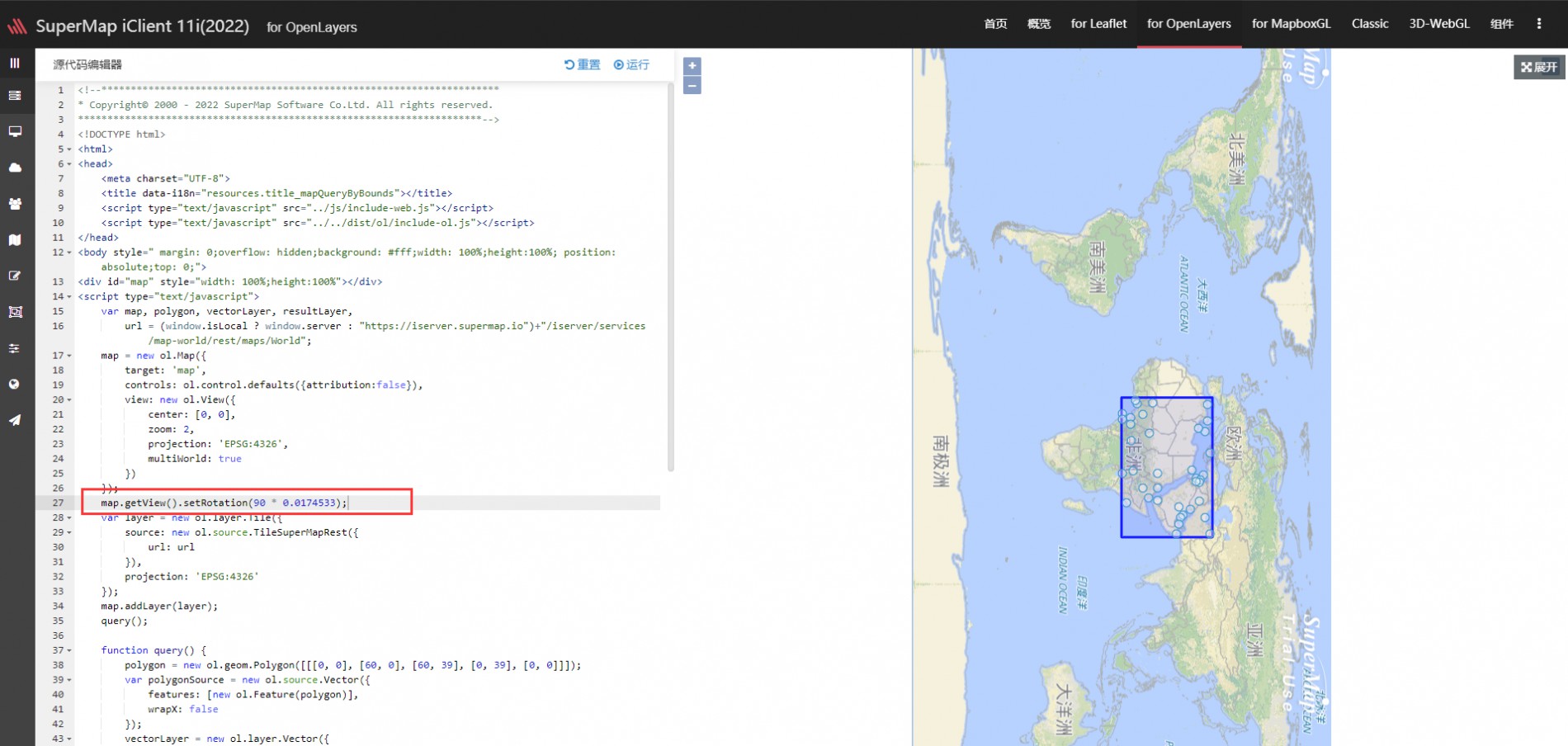Collapse code fold at line 20 view
This screenshot has width=1568, height=746.
click(69, 400)
